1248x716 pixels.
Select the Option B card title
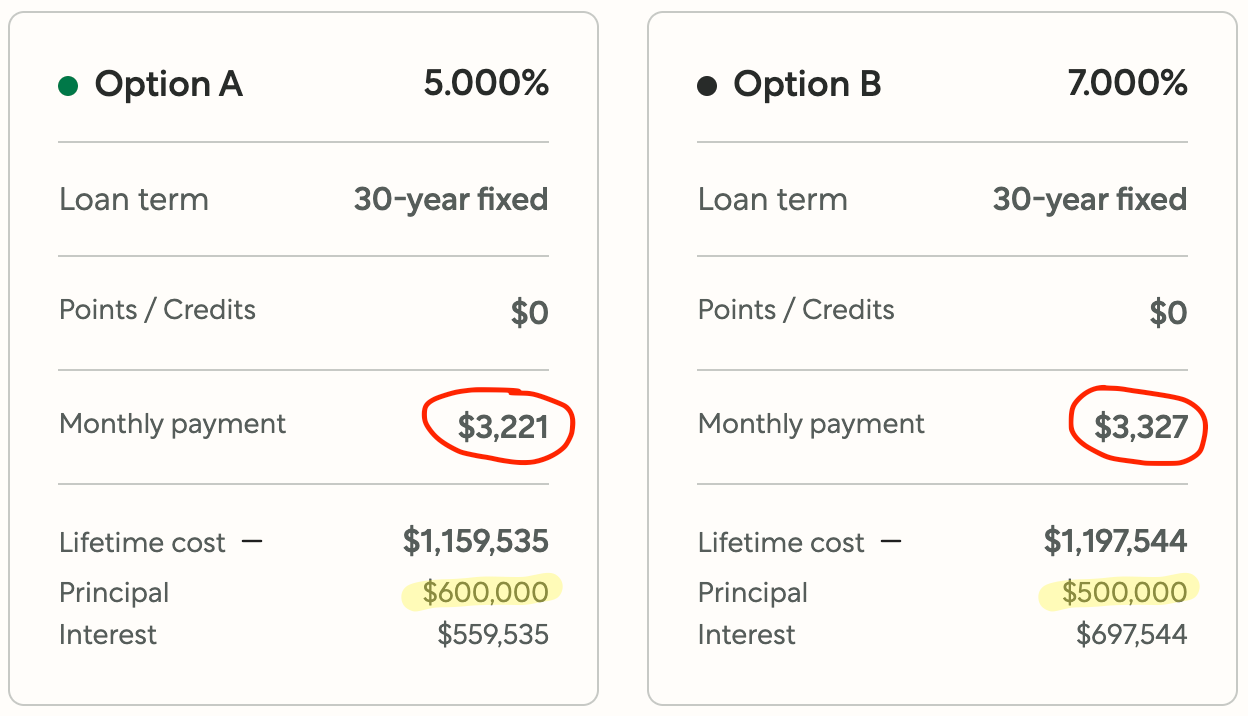click(x=807, y=85)
